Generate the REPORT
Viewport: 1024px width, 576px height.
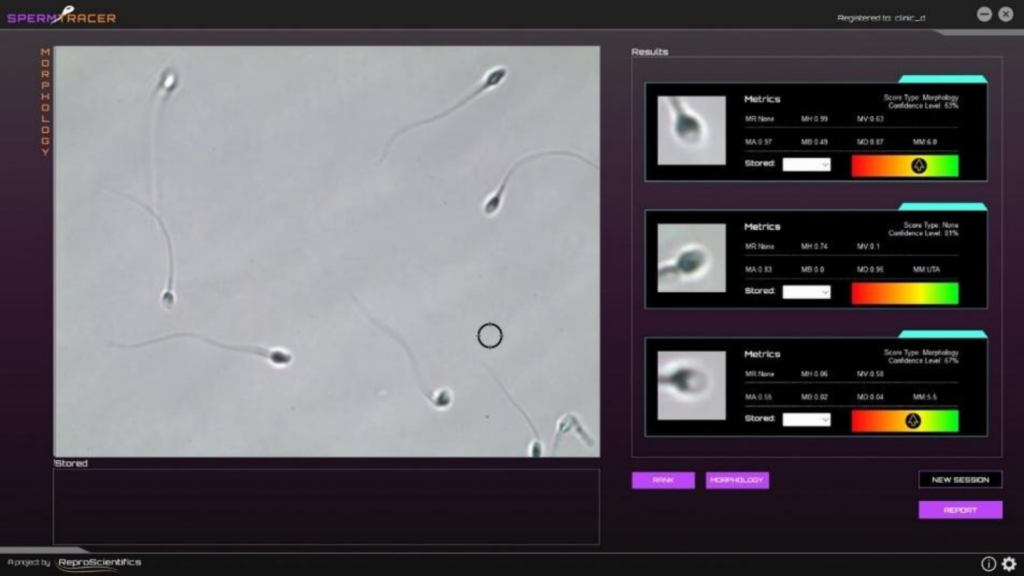click(x=960, y=510)
